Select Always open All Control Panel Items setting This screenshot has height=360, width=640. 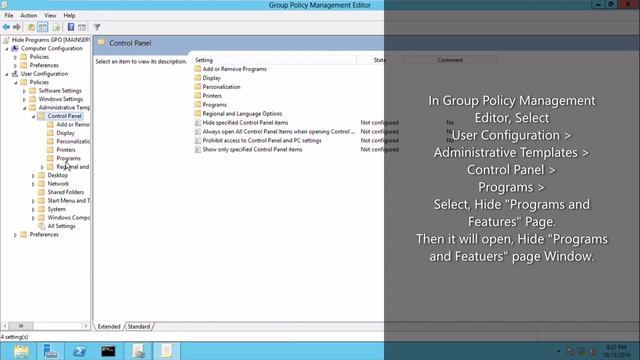point(278,131)
